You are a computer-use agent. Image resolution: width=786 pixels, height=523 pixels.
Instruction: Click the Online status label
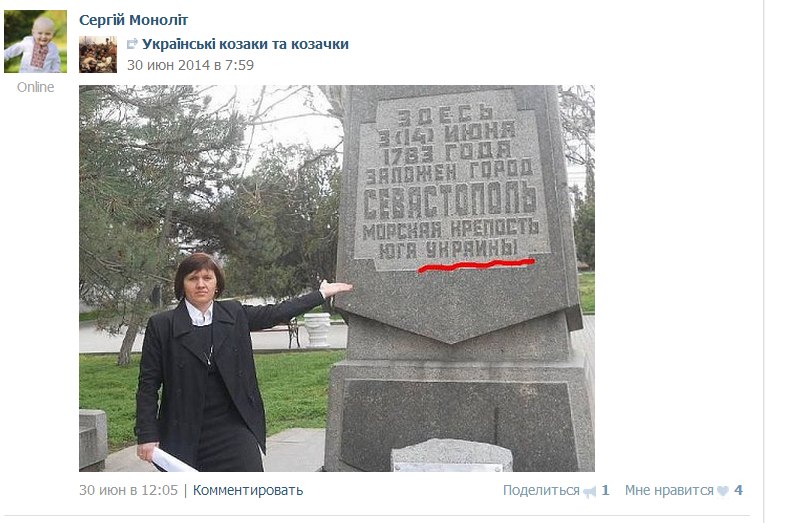(35, 87)
